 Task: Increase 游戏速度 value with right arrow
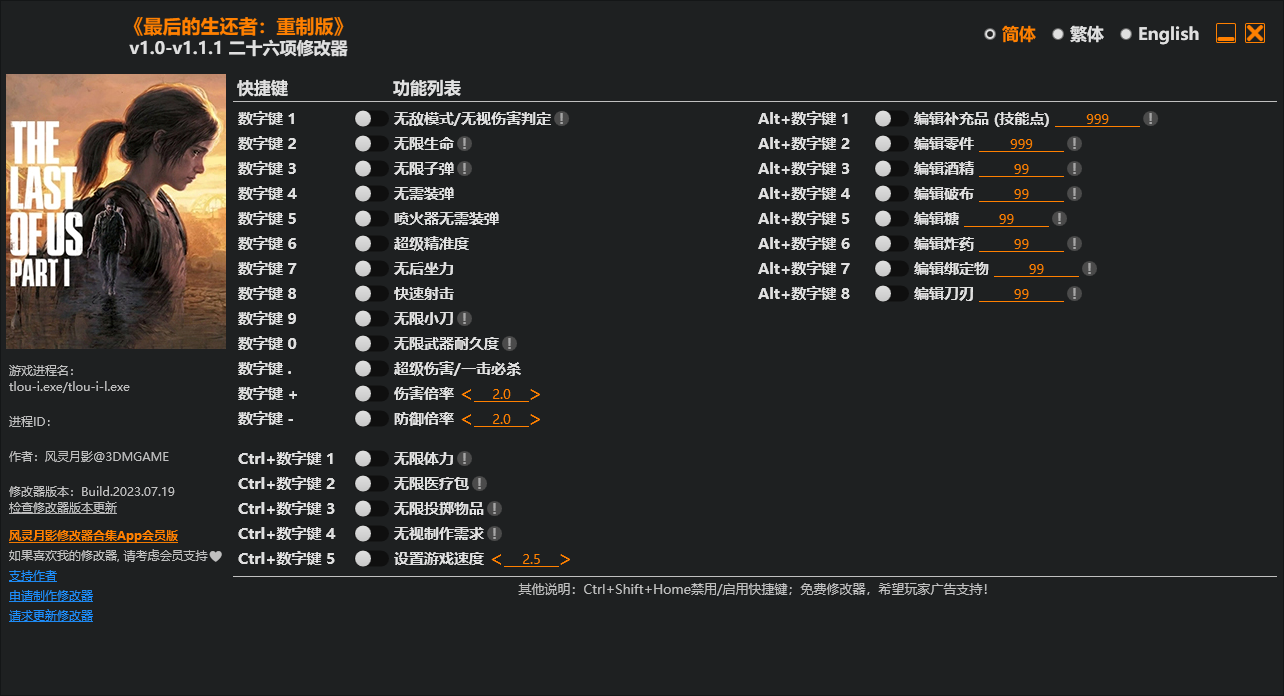pos(568,558)
